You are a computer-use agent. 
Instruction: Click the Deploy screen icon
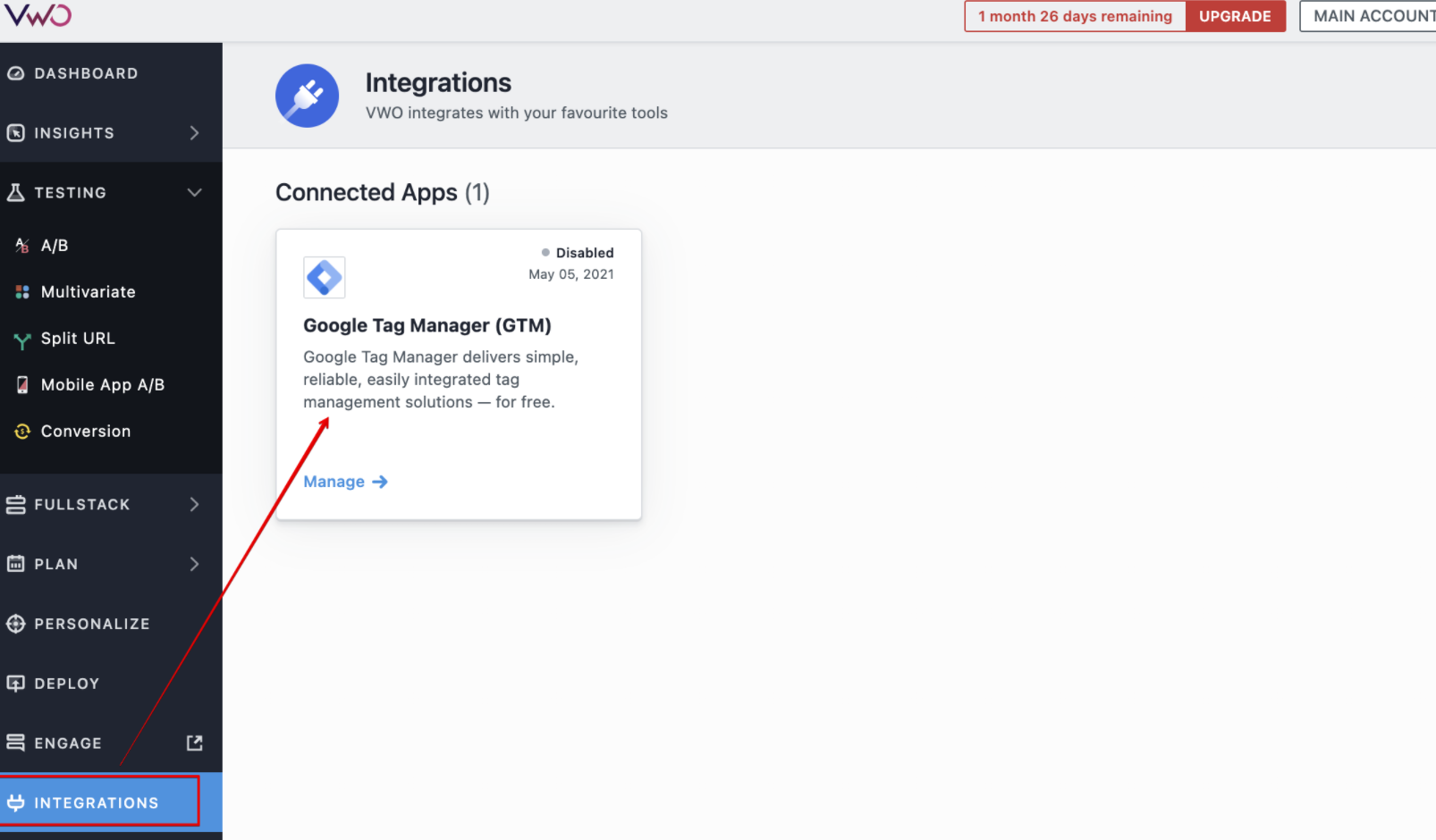16,684
